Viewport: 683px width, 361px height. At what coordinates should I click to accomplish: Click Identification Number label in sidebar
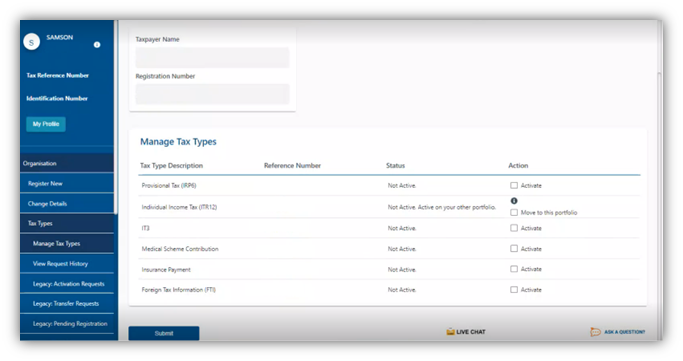[x=57, y=98]
